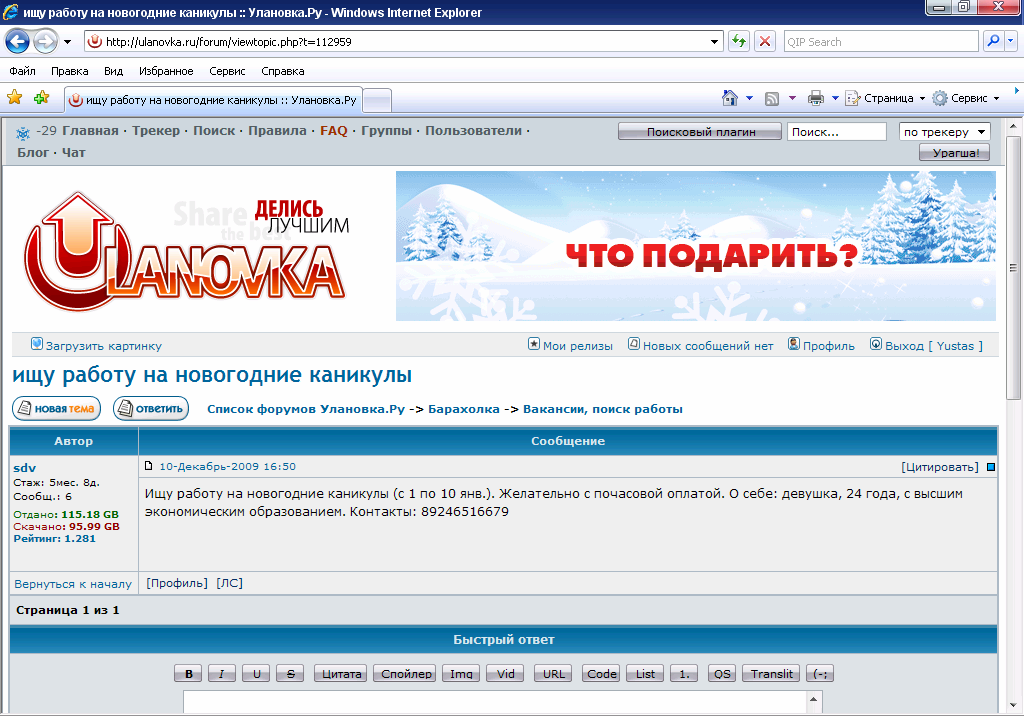This screenshot has width=1024, height=716.
Task: Insert a URL link into the reply
Action: coord(555,673)
